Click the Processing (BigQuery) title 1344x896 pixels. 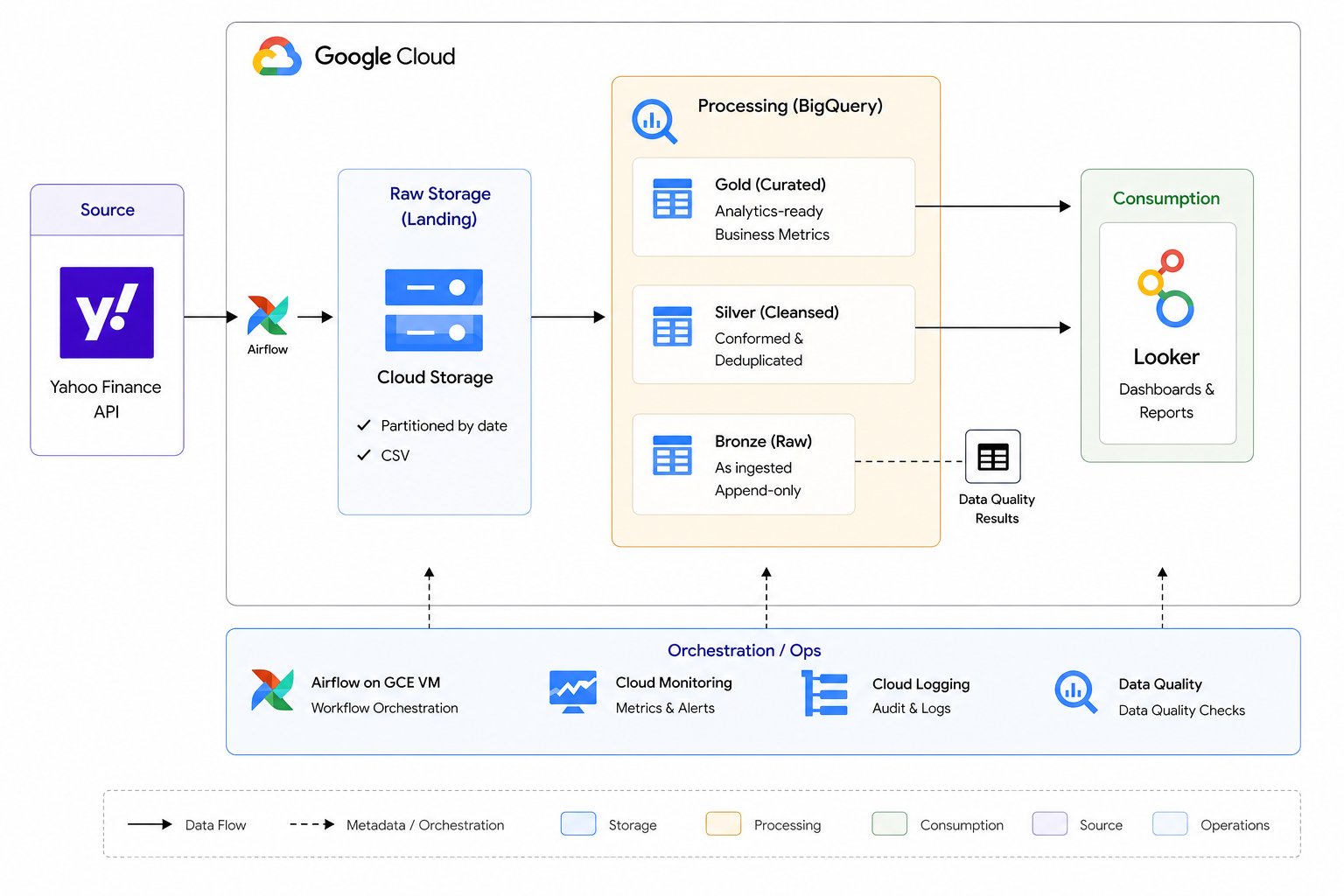[x=790, y=106]
